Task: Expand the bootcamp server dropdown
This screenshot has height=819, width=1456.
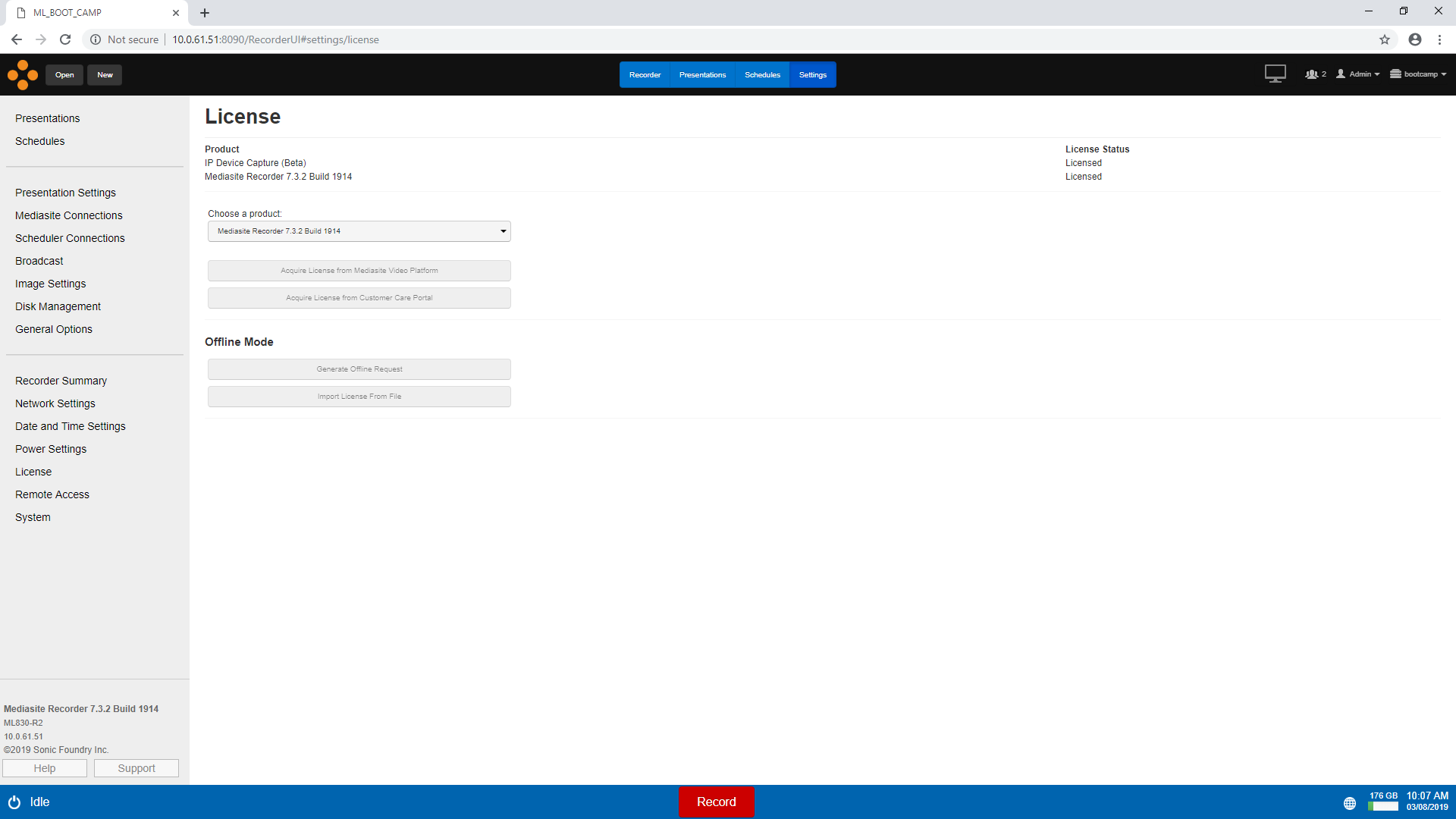Action: tap(1418, 74)
